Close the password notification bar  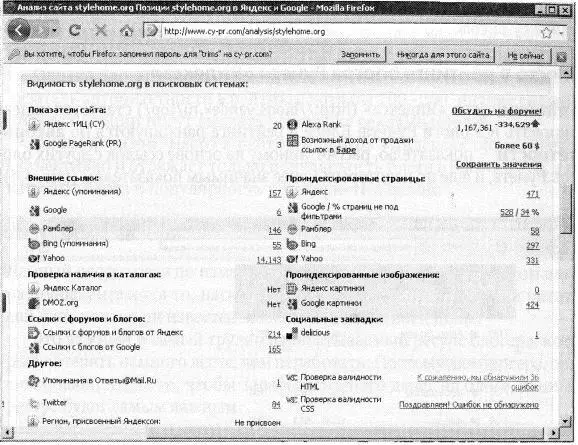pos(561,56)
